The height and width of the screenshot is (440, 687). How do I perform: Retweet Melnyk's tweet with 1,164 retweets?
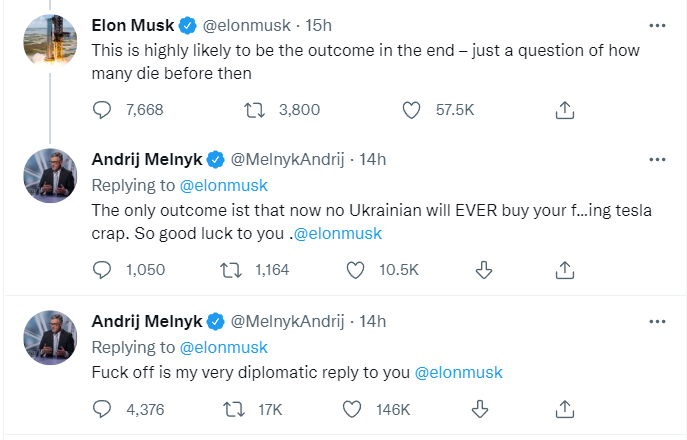coord(231,269)
